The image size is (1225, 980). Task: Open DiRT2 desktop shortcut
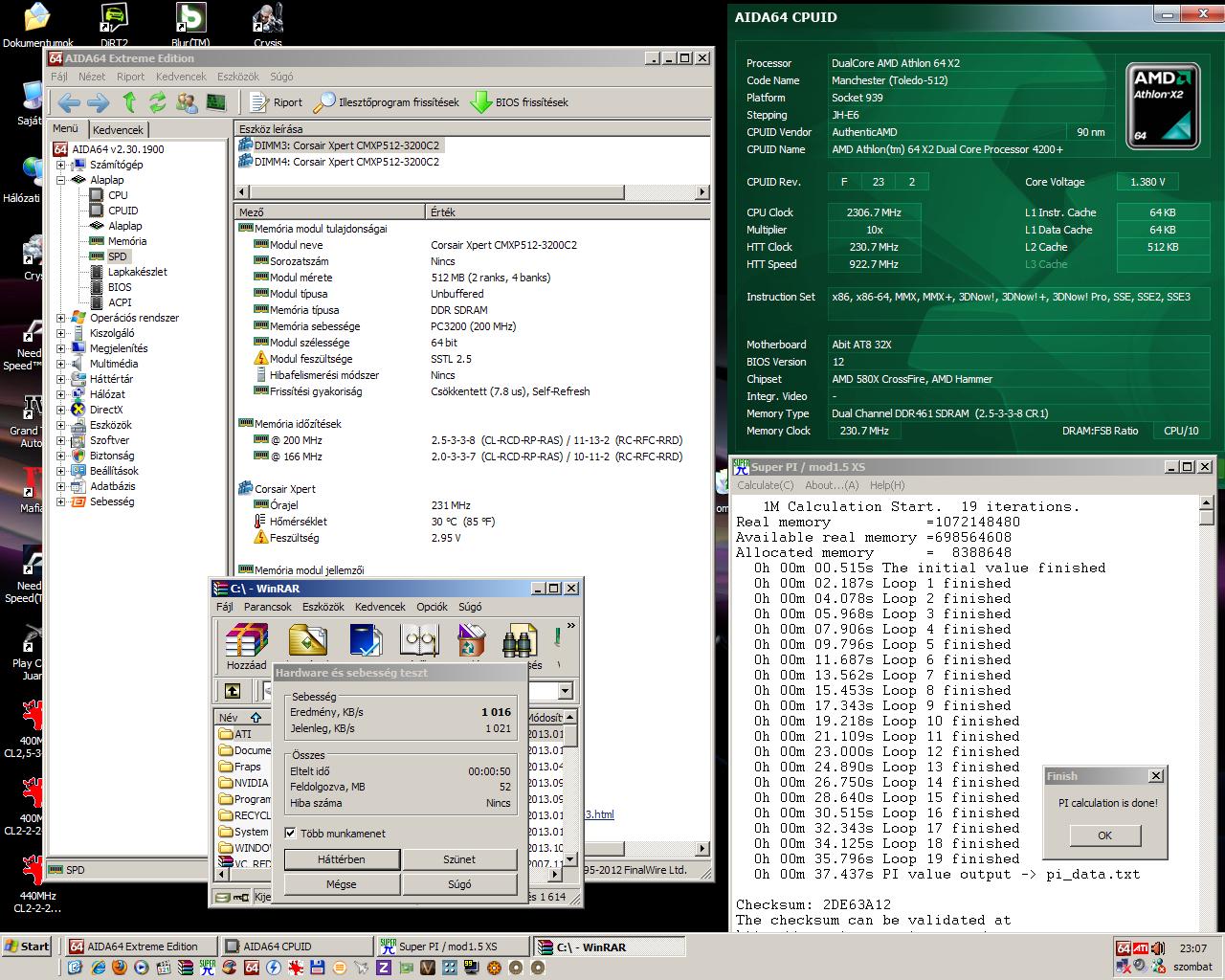pyautogui.click(x=114, y=25)
